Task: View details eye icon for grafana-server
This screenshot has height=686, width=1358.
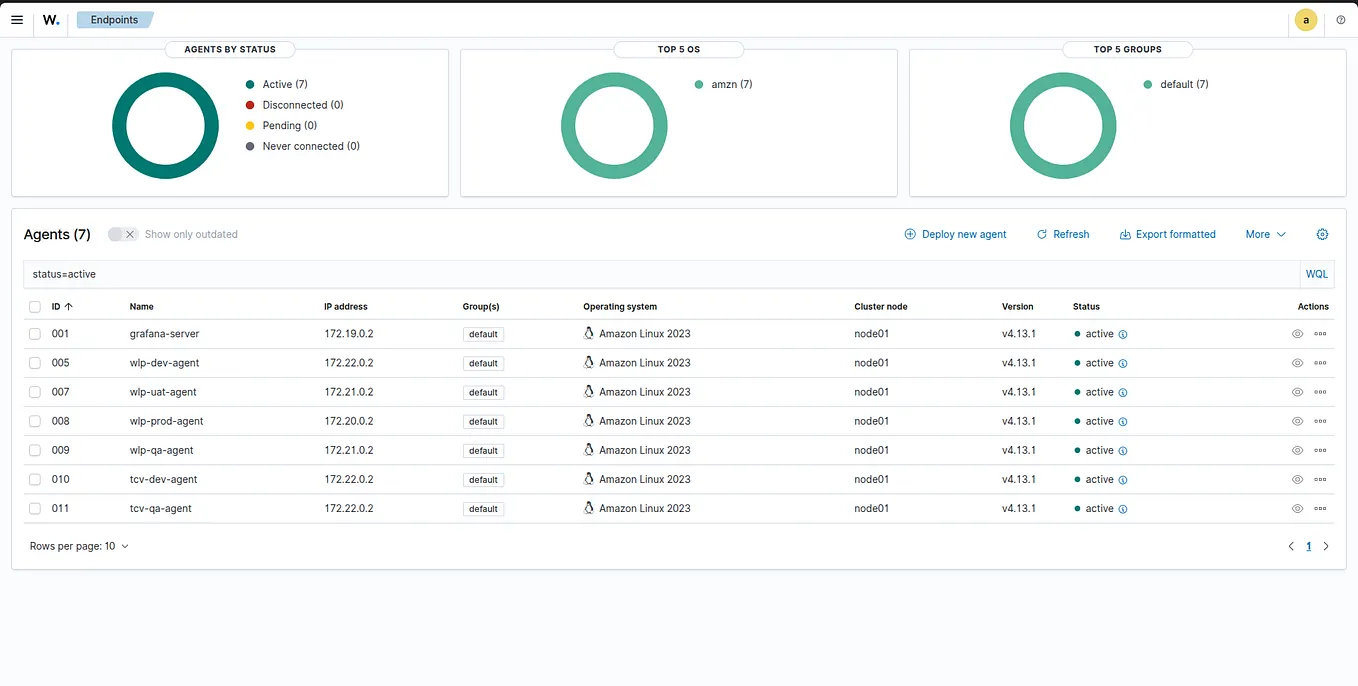Action: [1297, 334]
